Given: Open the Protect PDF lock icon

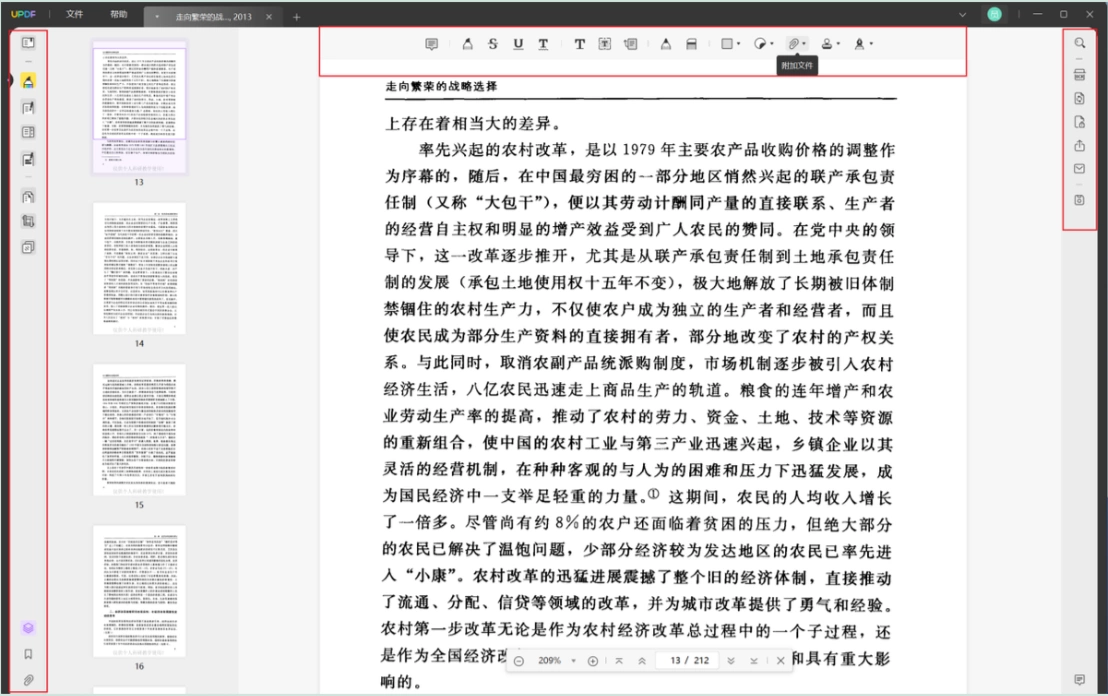Looking at the screenshot, I should tap(1080, 122).
